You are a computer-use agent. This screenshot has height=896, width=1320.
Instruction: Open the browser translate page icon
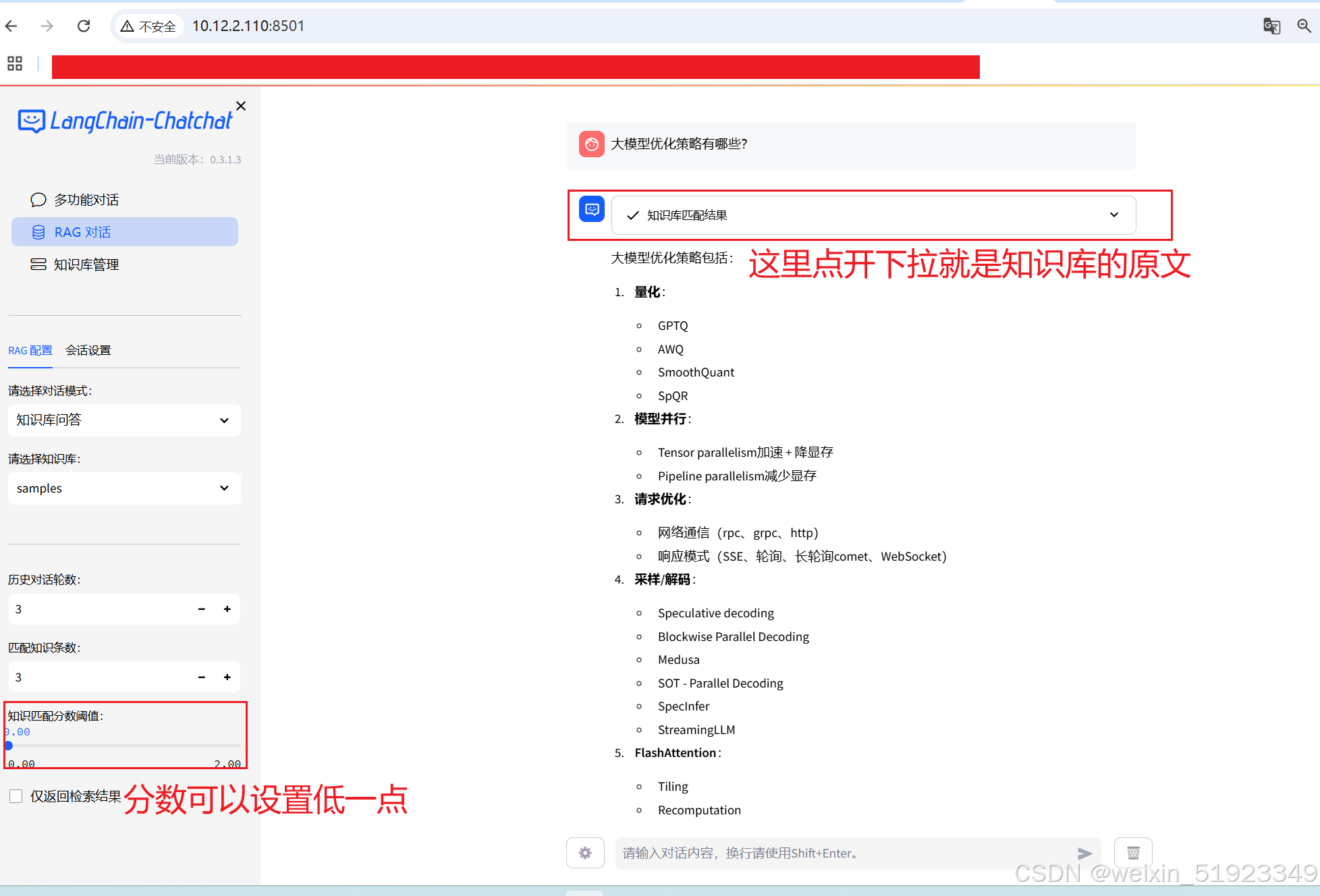pyautogui.click(x=1271, y=26)
